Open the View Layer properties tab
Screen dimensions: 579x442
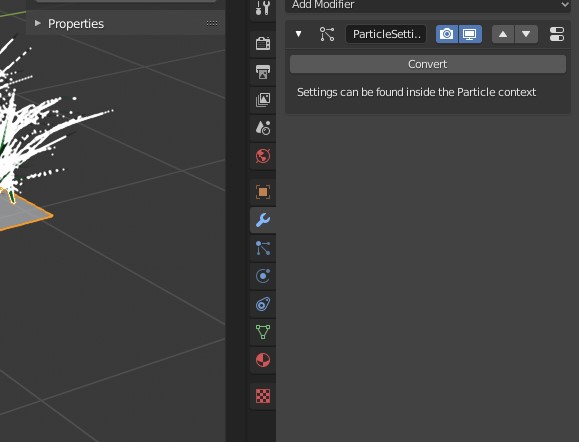pos(263,100)
